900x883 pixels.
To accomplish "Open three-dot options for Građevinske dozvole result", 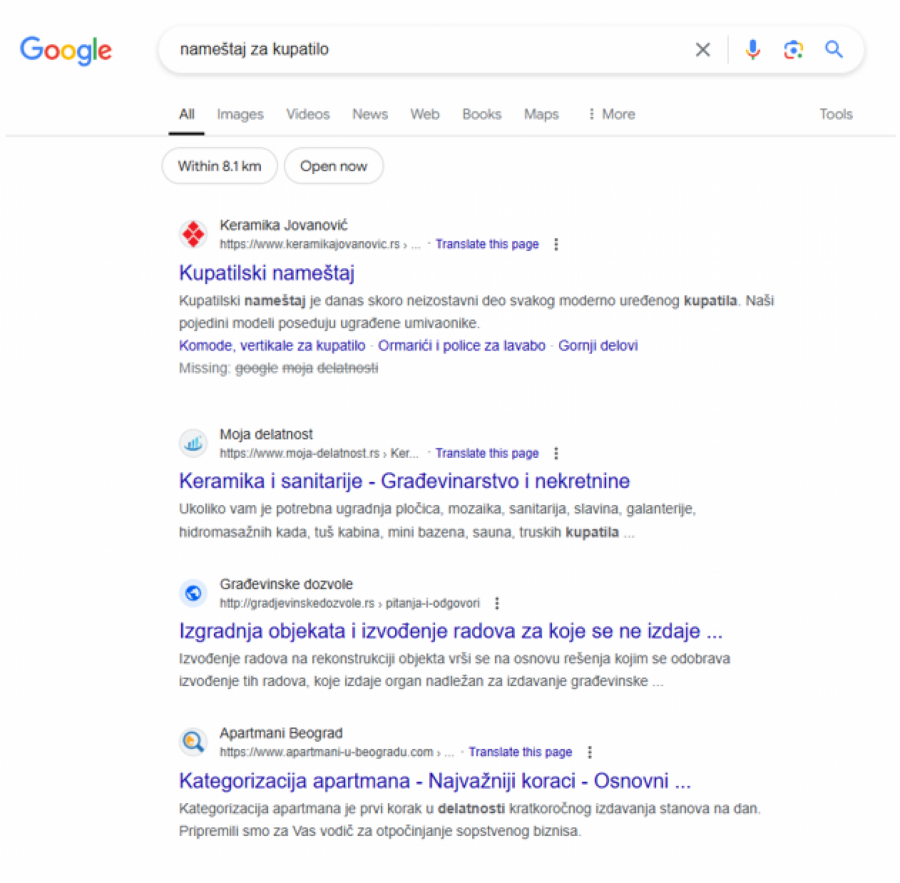I will click(x=497, y=603).
